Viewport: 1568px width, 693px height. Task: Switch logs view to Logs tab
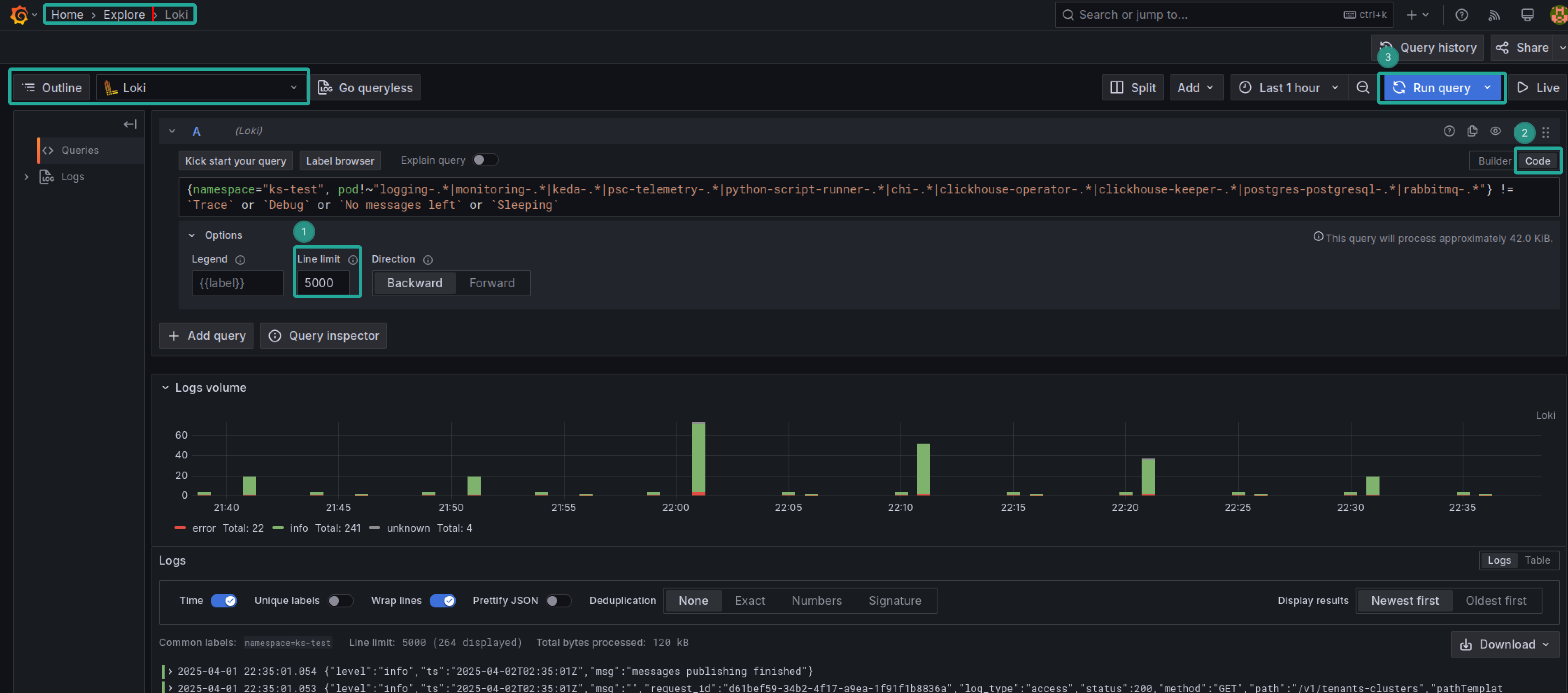tap(1498, 560)
